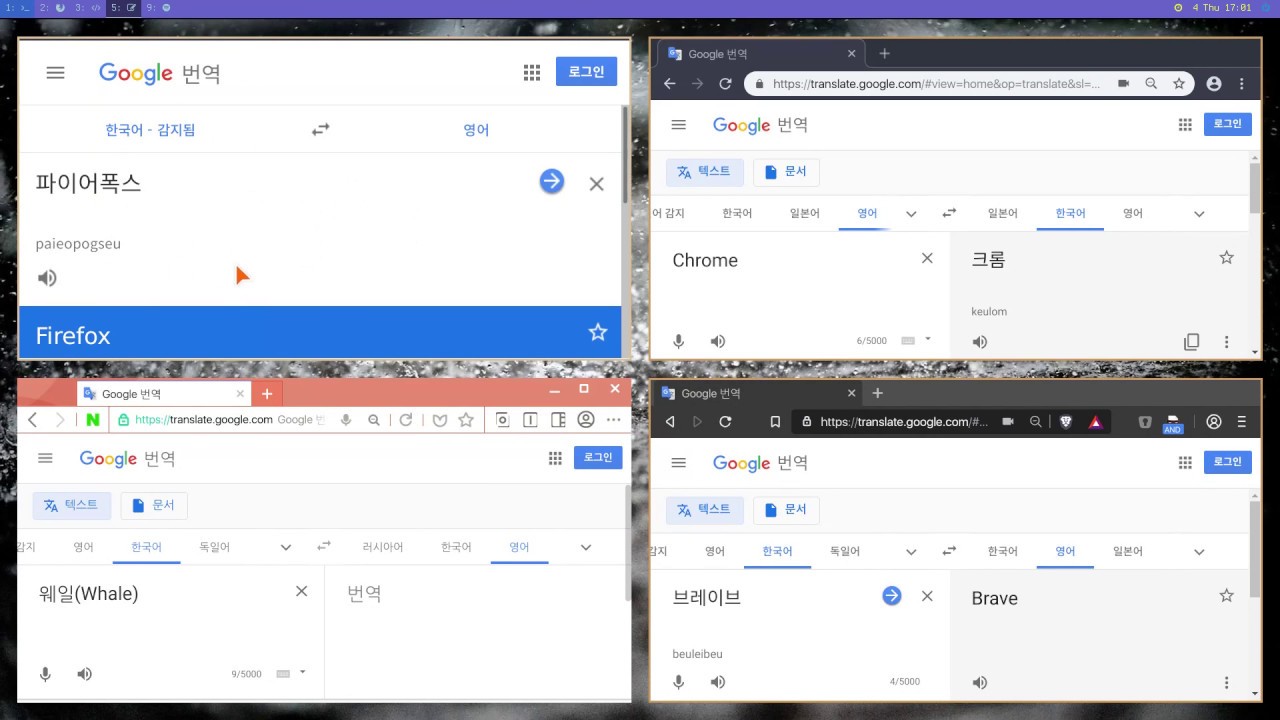Copy the 크롬 translation
Image resolution: width=1280 pixels, height=720 pixels.
point(1192,342)
